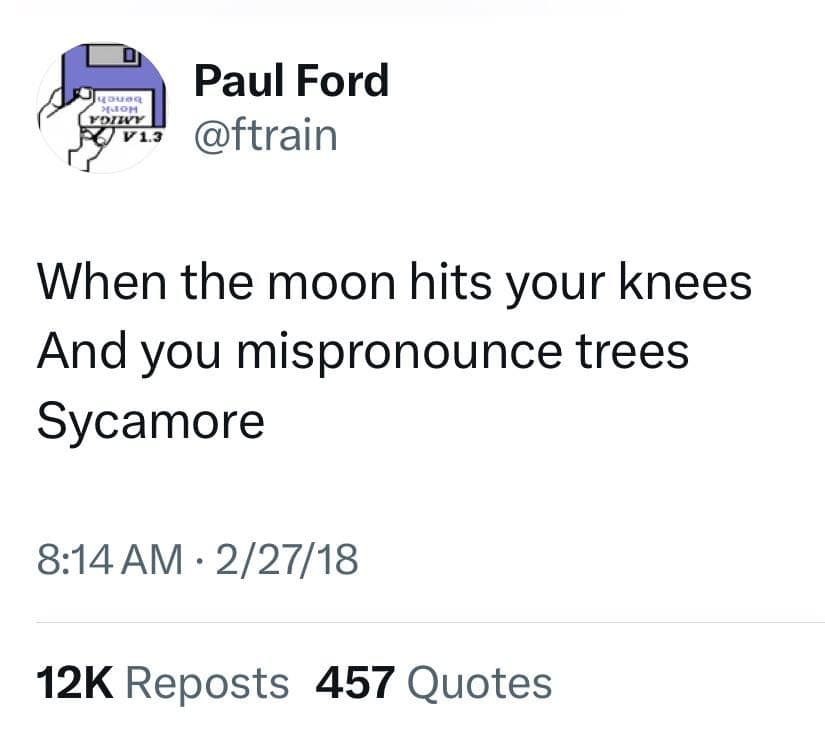Click the word When starting the tweet

[x=102, y=282]
